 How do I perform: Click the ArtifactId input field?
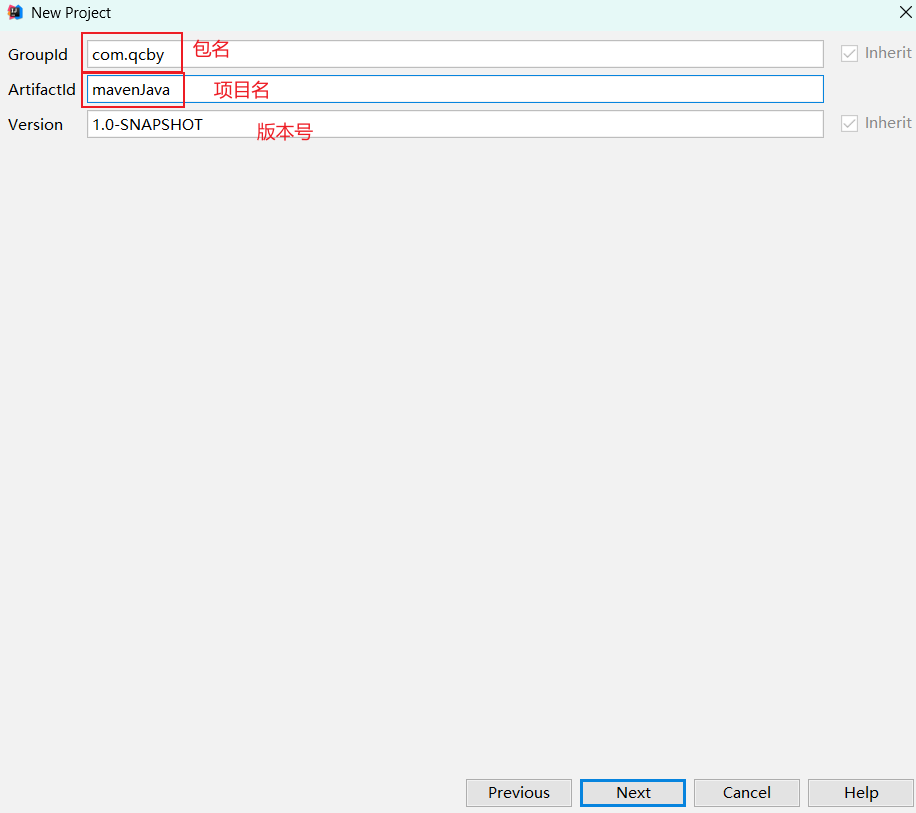[455, 89]
